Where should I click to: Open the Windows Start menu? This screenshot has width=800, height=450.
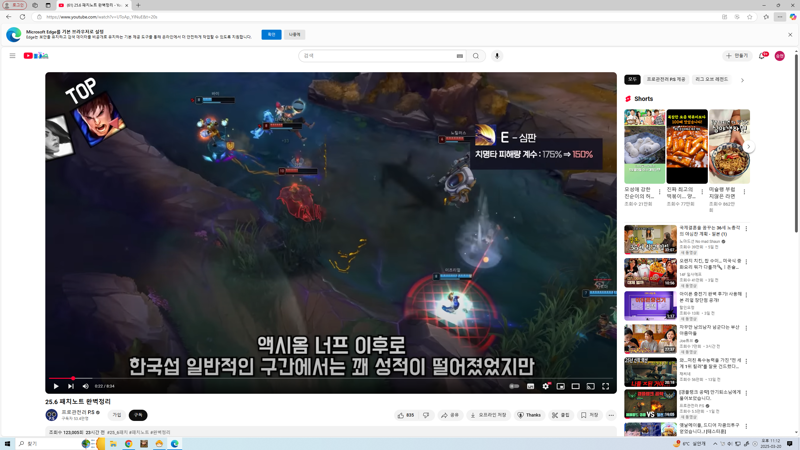(7, 444)
